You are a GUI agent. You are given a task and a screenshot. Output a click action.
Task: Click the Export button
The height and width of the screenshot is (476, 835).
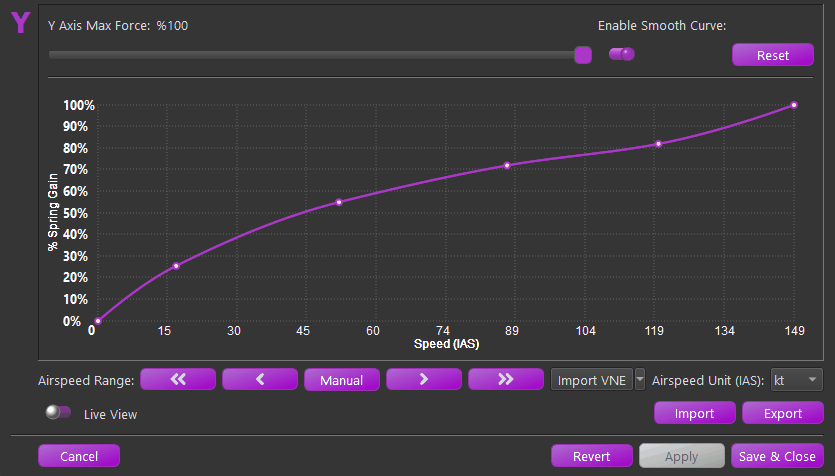tap(782, 413)
